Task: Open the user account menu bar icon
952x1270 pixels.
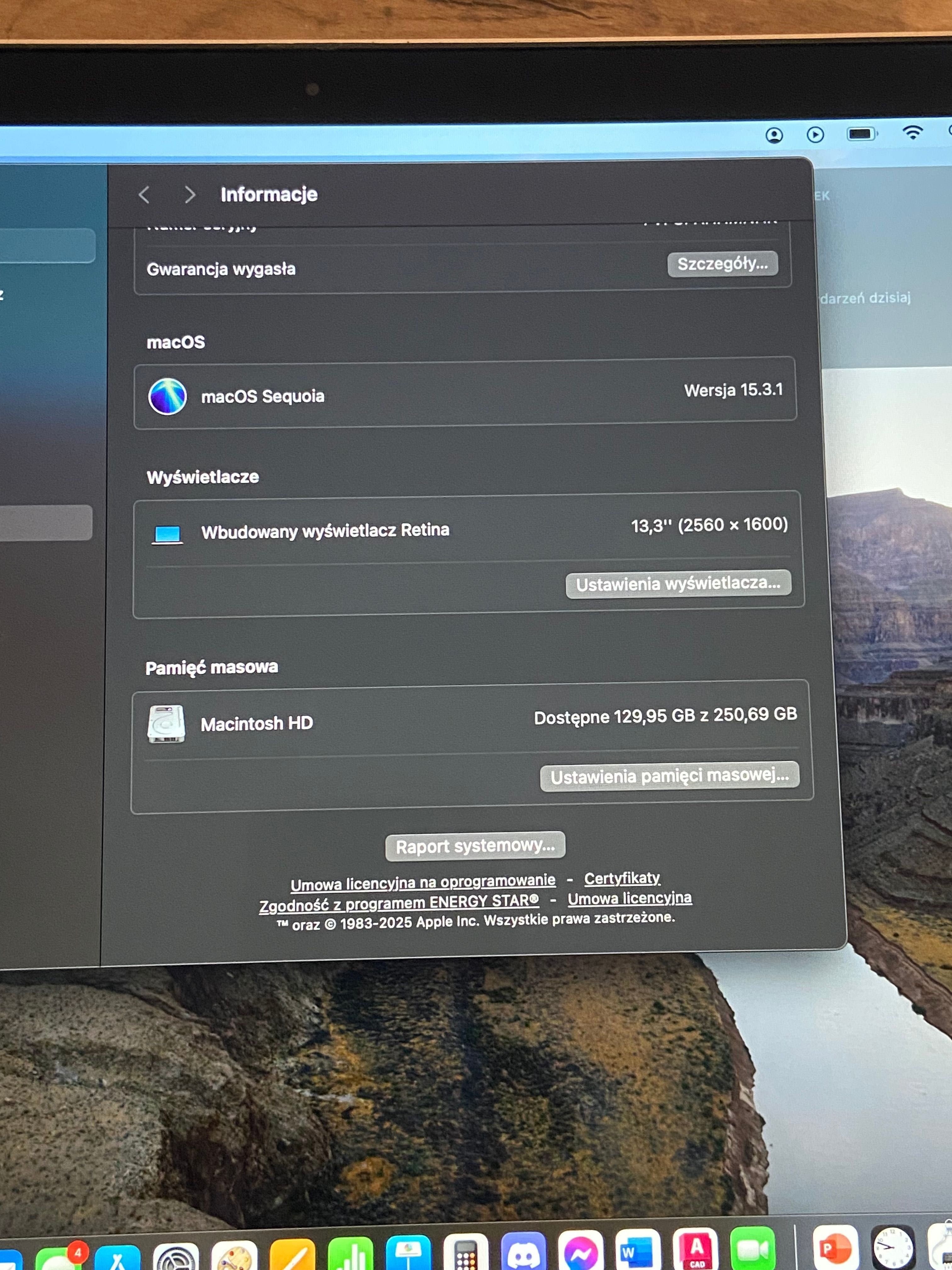Action: 774,135
